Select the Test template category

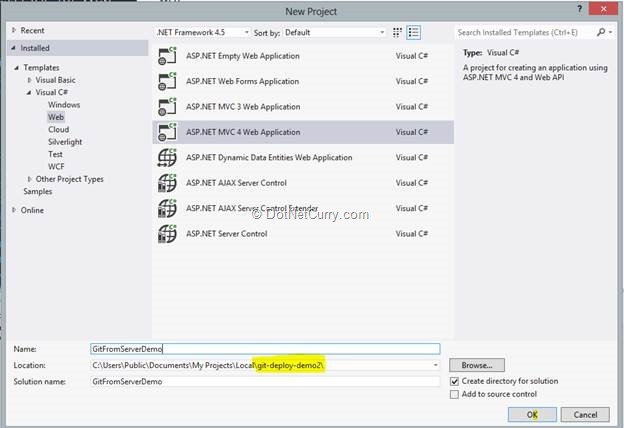[55, 154]
